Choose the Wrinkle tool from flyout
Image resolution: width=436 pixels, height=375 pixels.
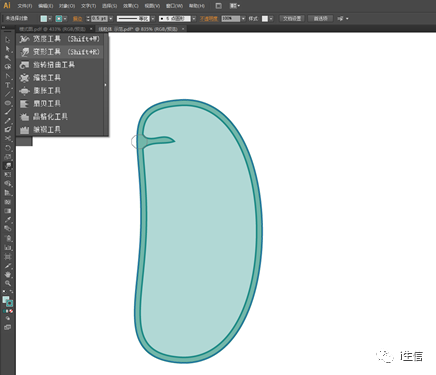coord(60,130)
